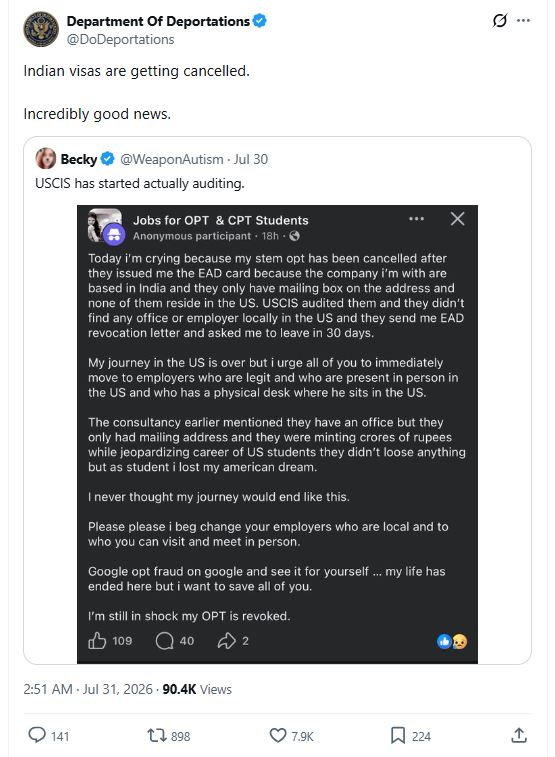Click the thumbs-up like icon showing 109

(97, 641)
